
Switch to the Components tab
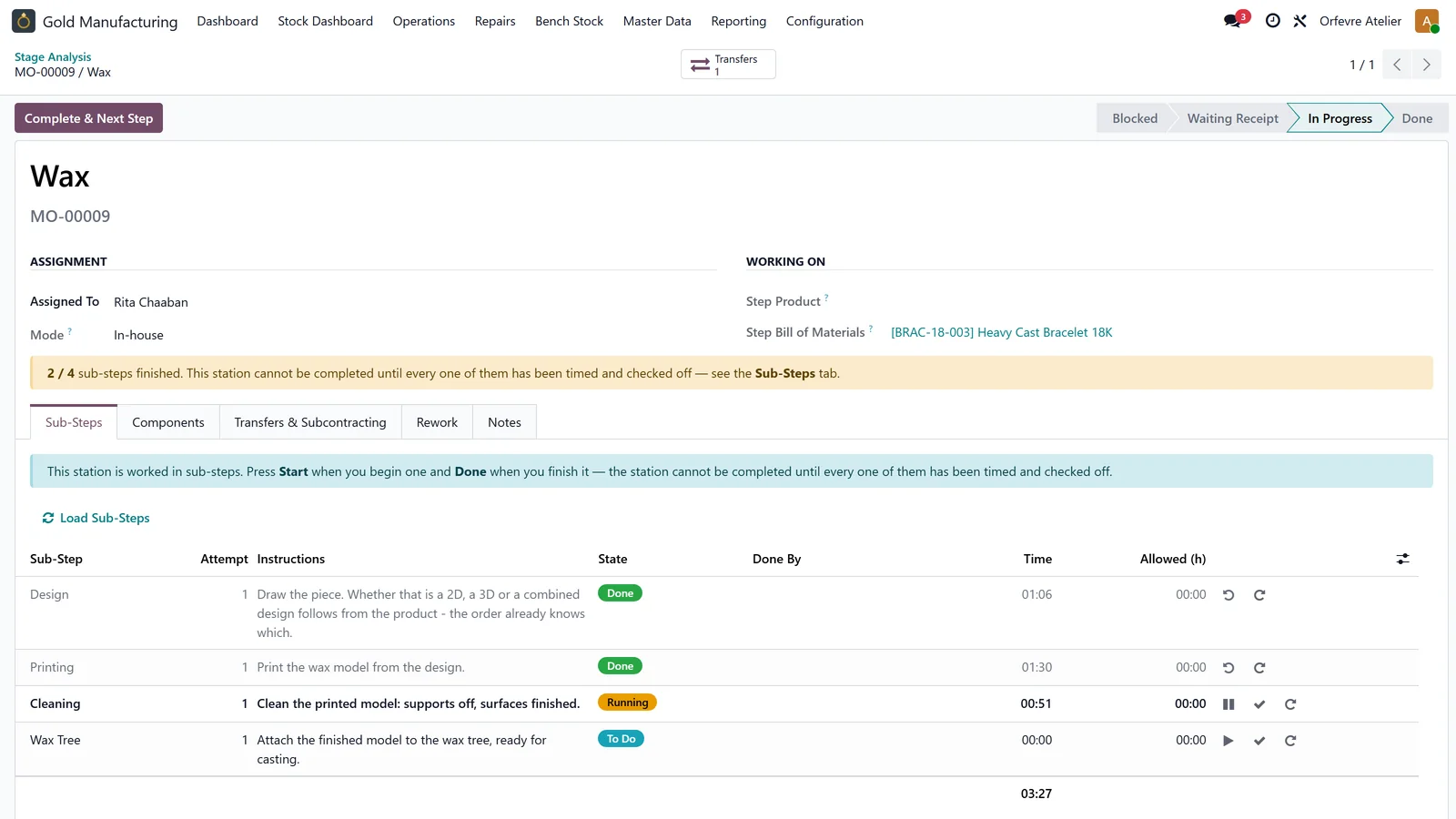click(168, 422)
